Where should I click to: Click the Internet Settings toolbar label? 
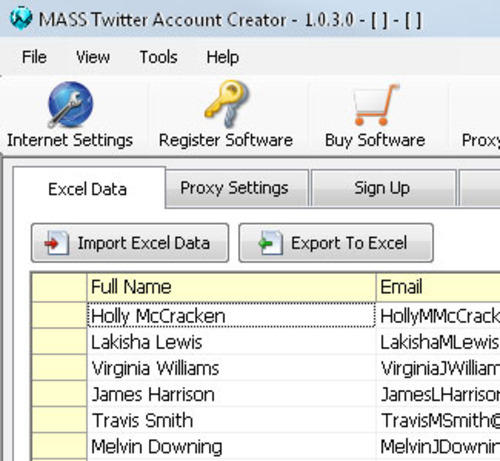click(x=70, y=140)
